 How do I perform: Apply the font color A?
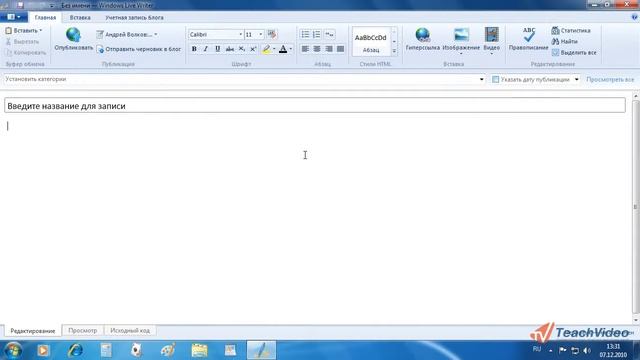pos(283,49)
